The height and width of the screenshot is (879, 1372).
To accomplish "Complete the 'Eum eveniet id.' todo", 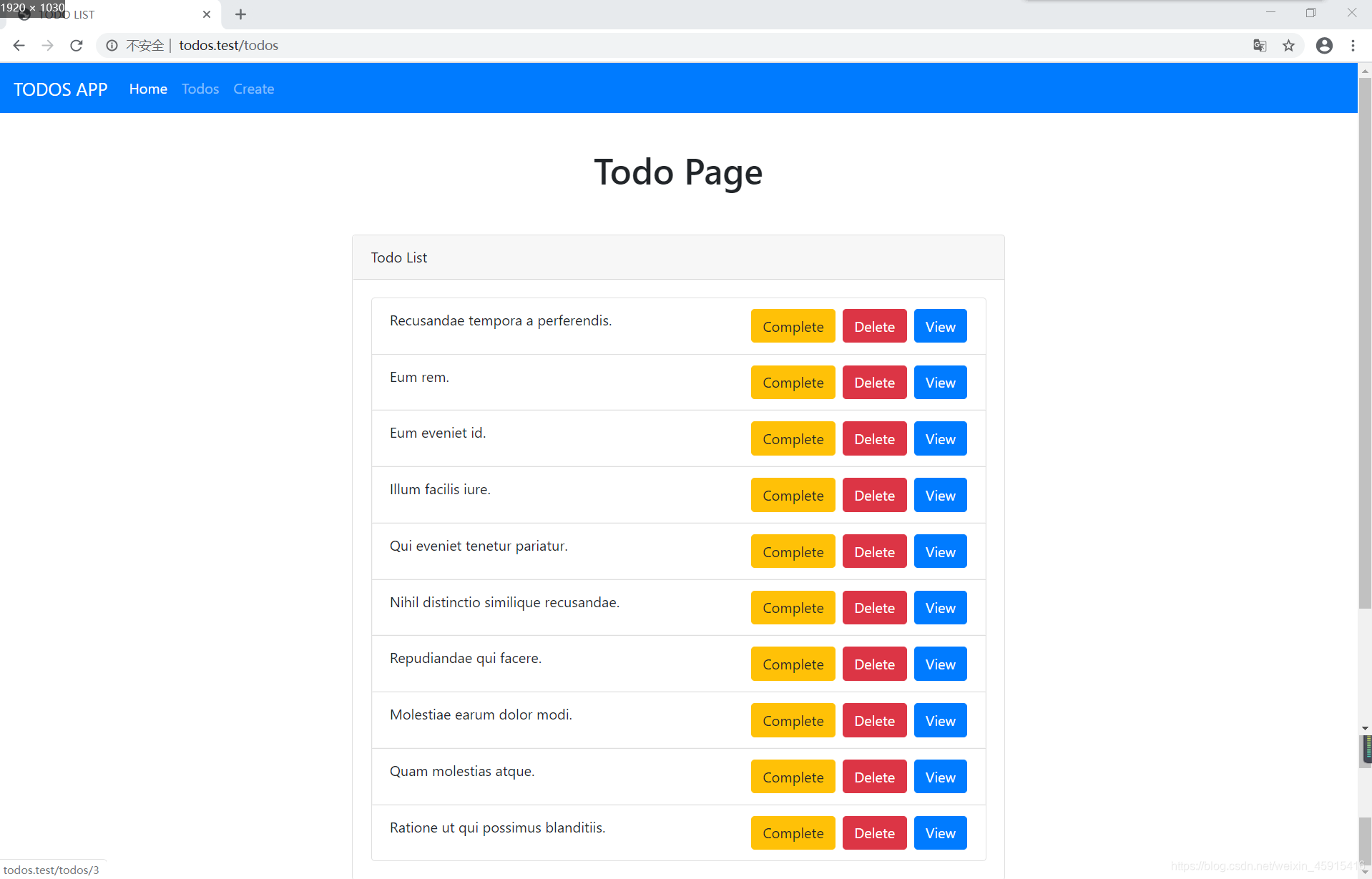I will point(793,438).
